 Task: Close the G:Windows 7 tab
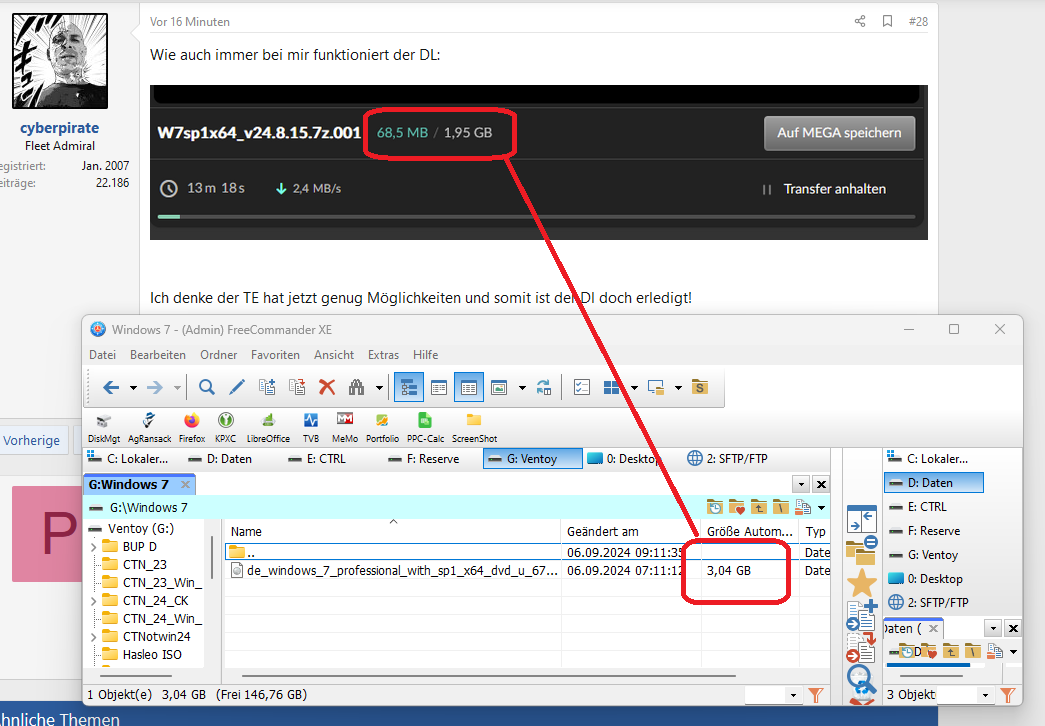pos(185,485)
